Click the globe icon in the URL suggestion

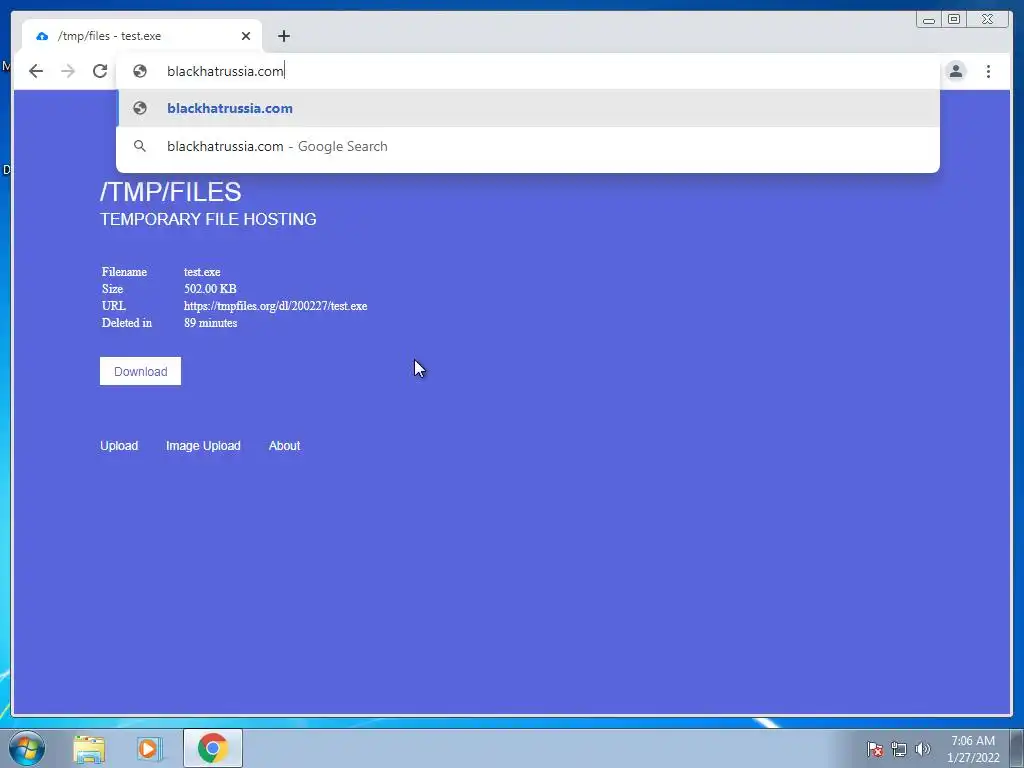click(140, 108)
